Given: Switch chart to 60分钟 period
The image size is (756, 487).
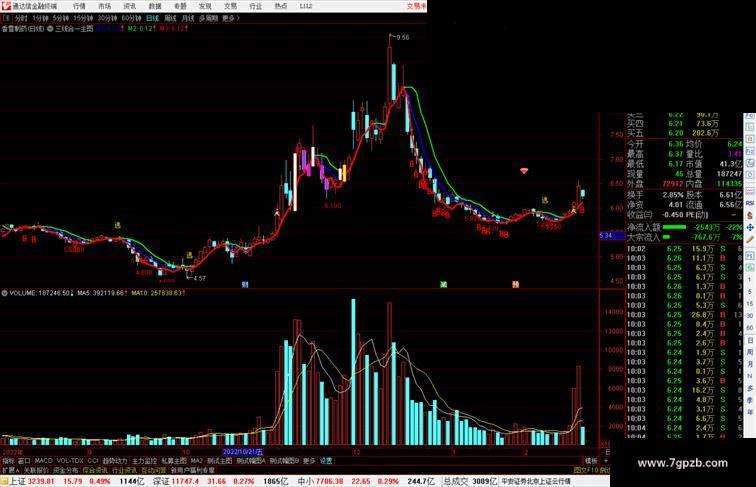Looking at the screenshot, I should (x=131, y=18).
